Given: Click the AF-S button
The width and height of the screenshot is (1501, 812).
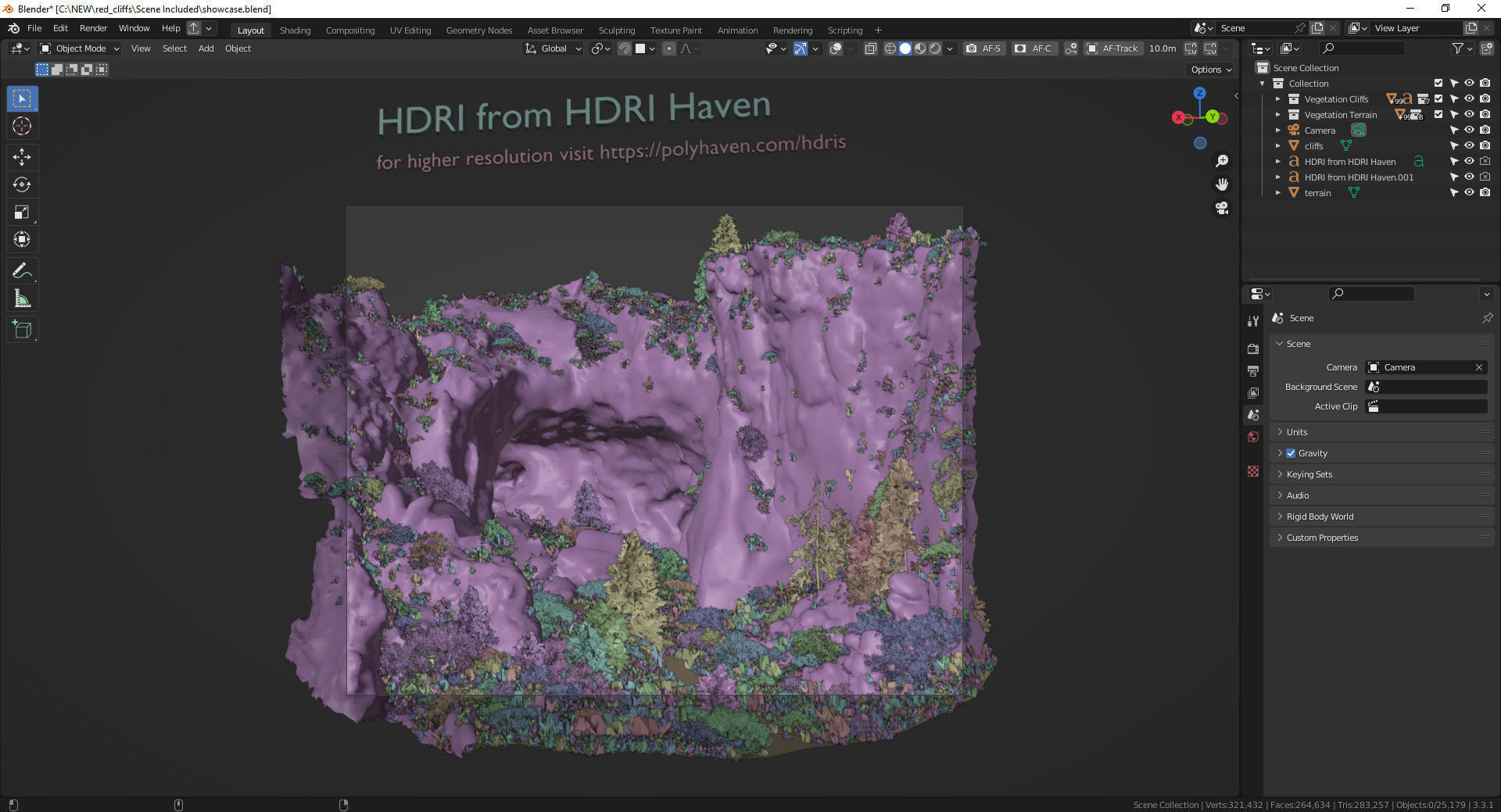Looking at the screenshot, I should click(983, 48).
